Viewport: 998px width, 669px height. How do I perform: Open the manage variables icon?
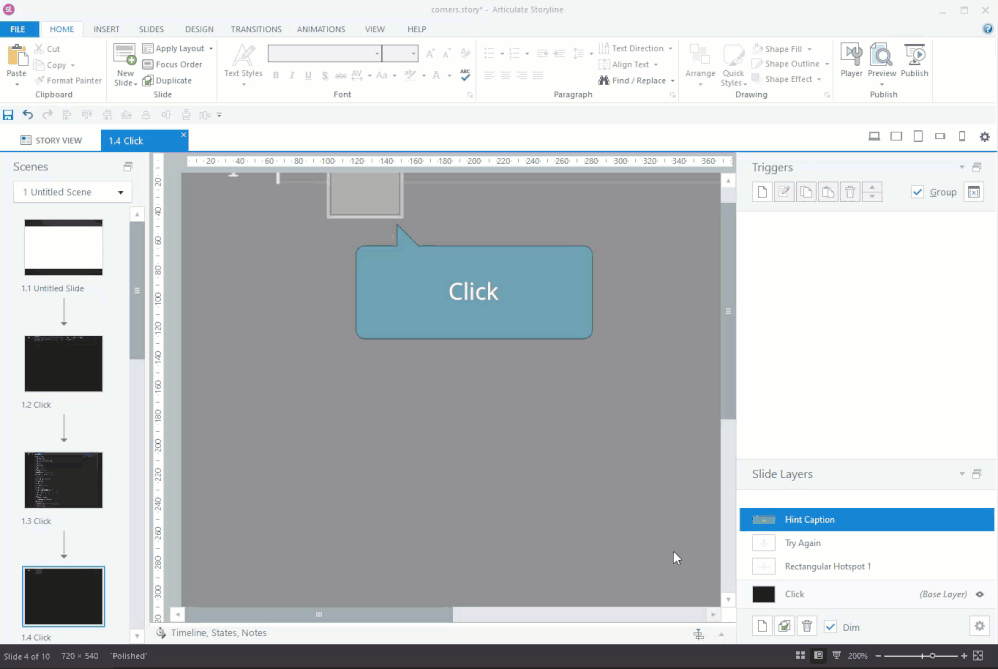(x=975, y=192)
